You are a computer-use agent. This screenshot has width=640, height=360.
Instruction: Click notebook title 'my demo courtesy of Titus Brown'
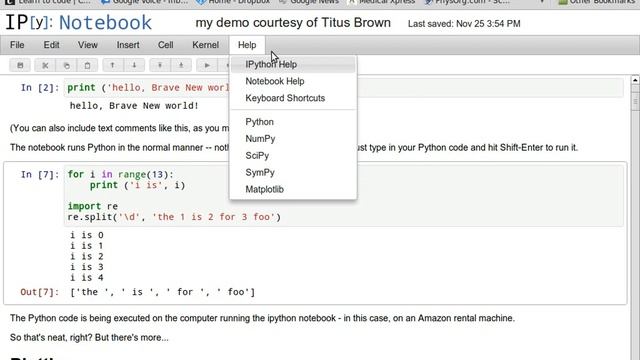pyautogui.click(x=293, y=22)
